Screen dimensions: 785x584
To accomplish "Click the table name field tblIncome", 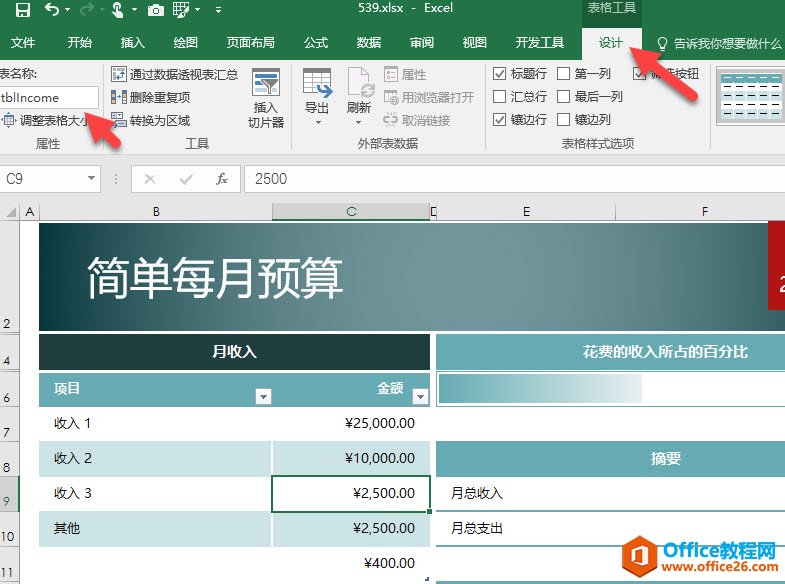I will coord(48,97).
